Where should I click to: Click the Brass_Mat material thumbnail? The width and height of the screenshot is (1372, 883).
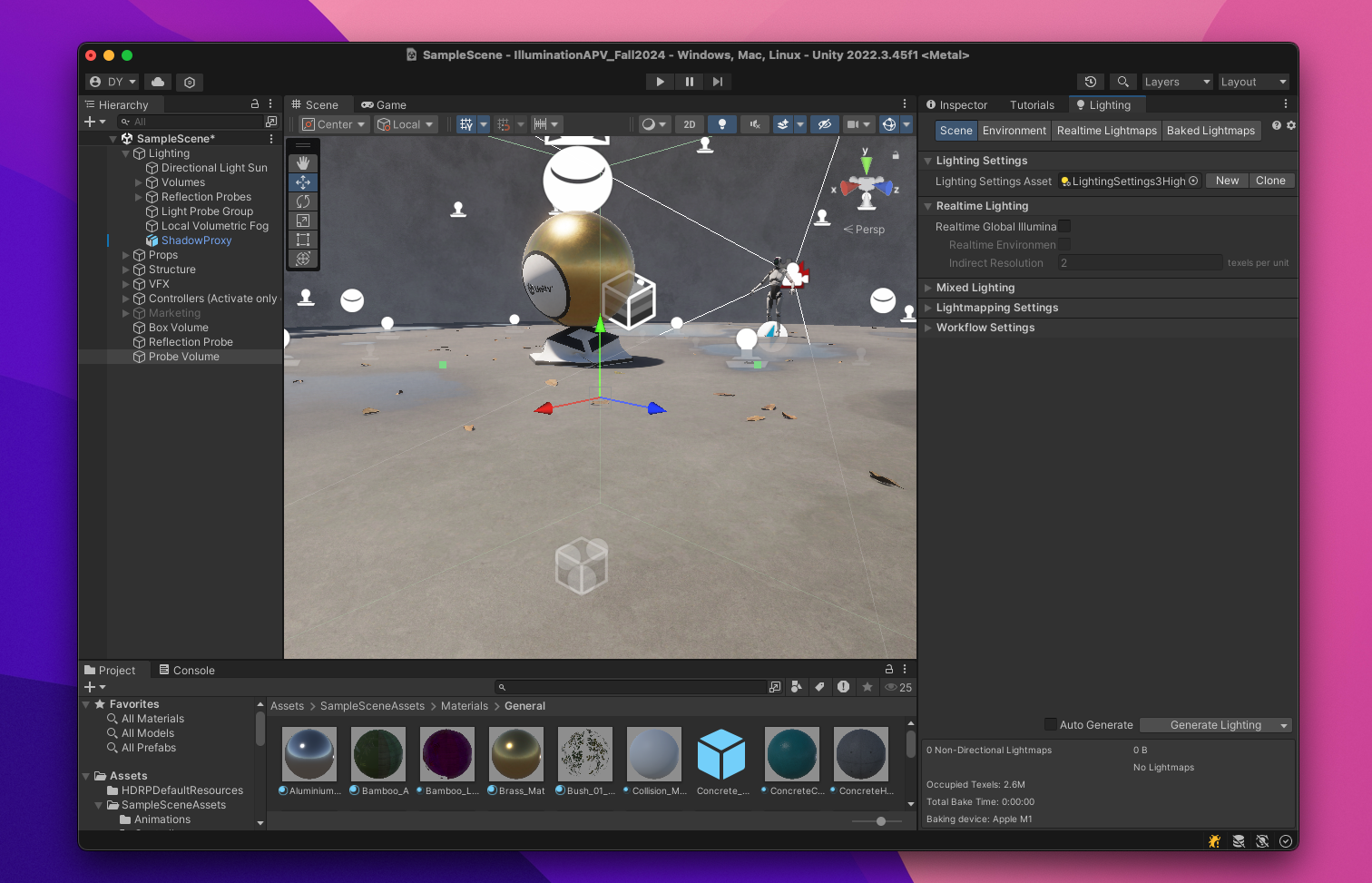(x=516, y=754)
